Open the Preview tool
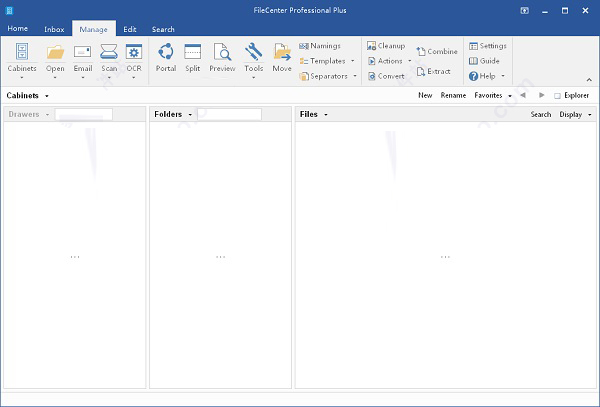Image resolution: width=600 pixels, height=407 pixels. (x=222, y=52)
